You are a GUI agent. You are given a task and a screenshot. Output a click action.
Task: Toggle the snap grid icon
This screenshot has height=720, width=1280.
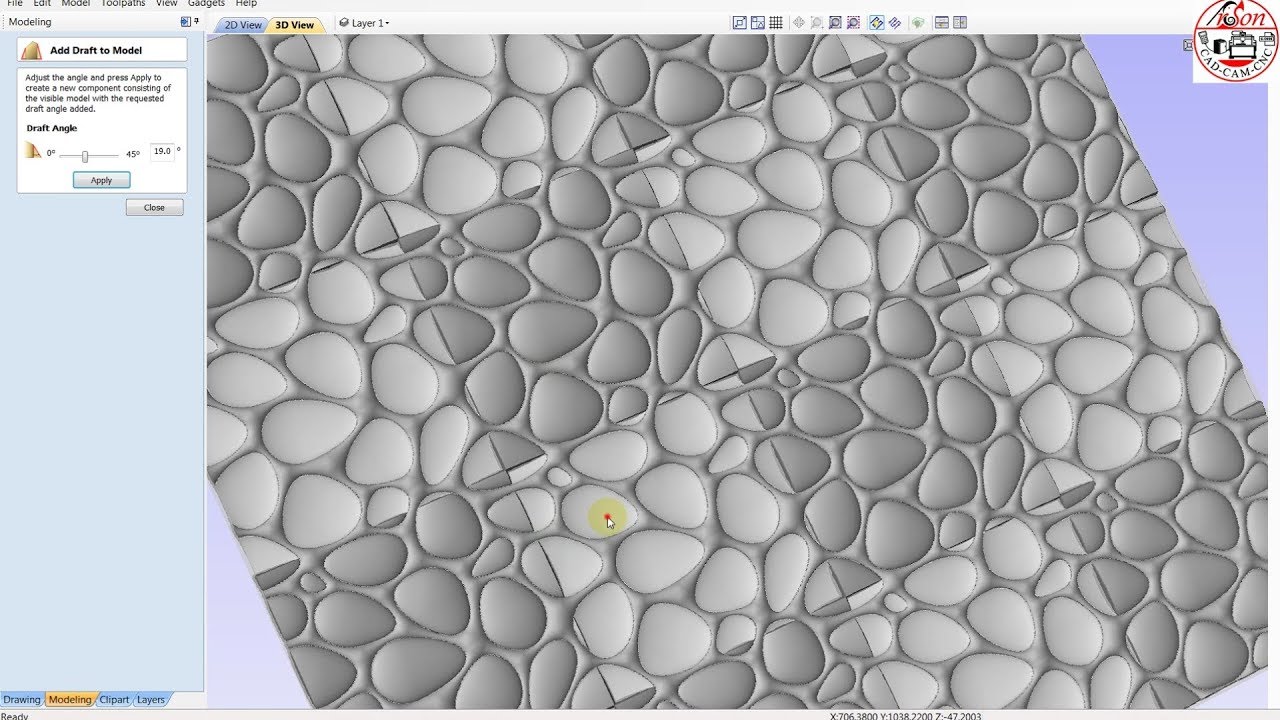[776, 23]
